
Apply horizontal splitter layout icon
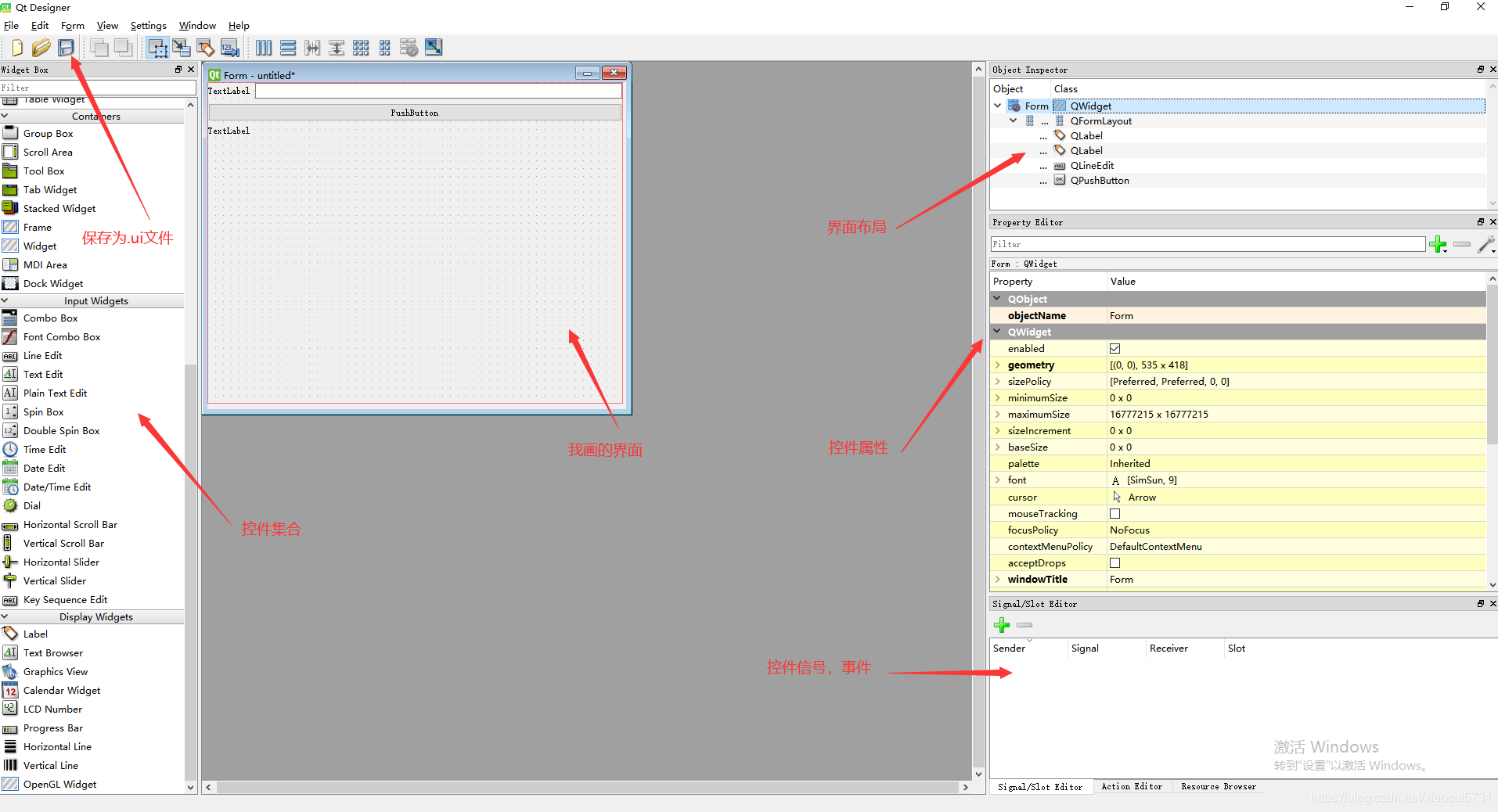312,48
